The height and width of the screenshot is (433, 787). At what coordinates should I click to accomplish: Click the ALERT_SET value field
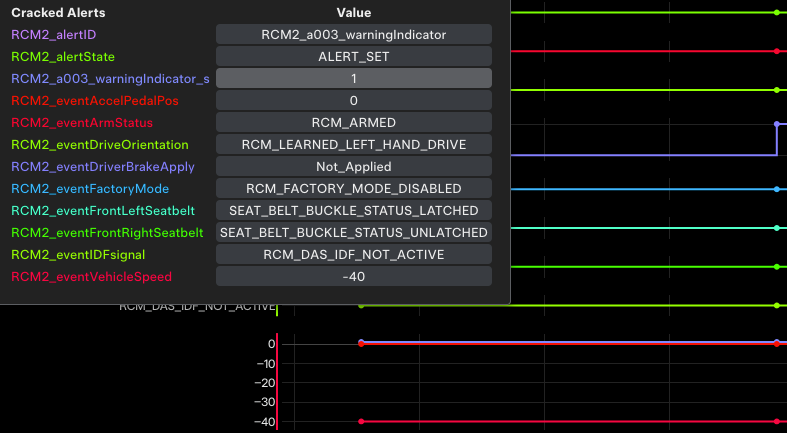(x=353, y=57)
